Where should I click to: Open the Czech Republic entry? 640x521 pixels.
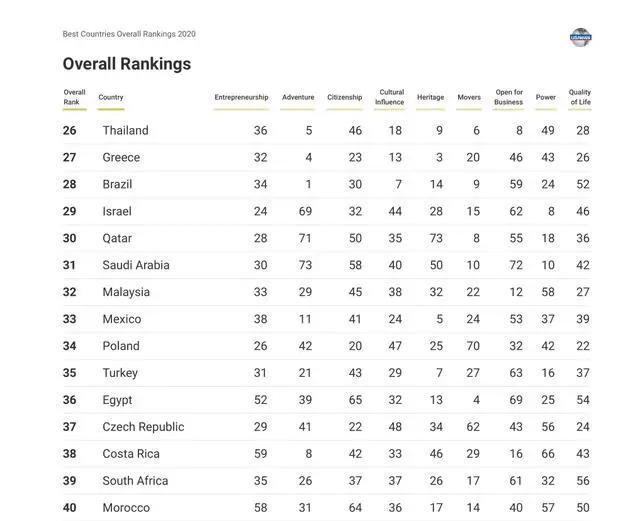[327, 427]
